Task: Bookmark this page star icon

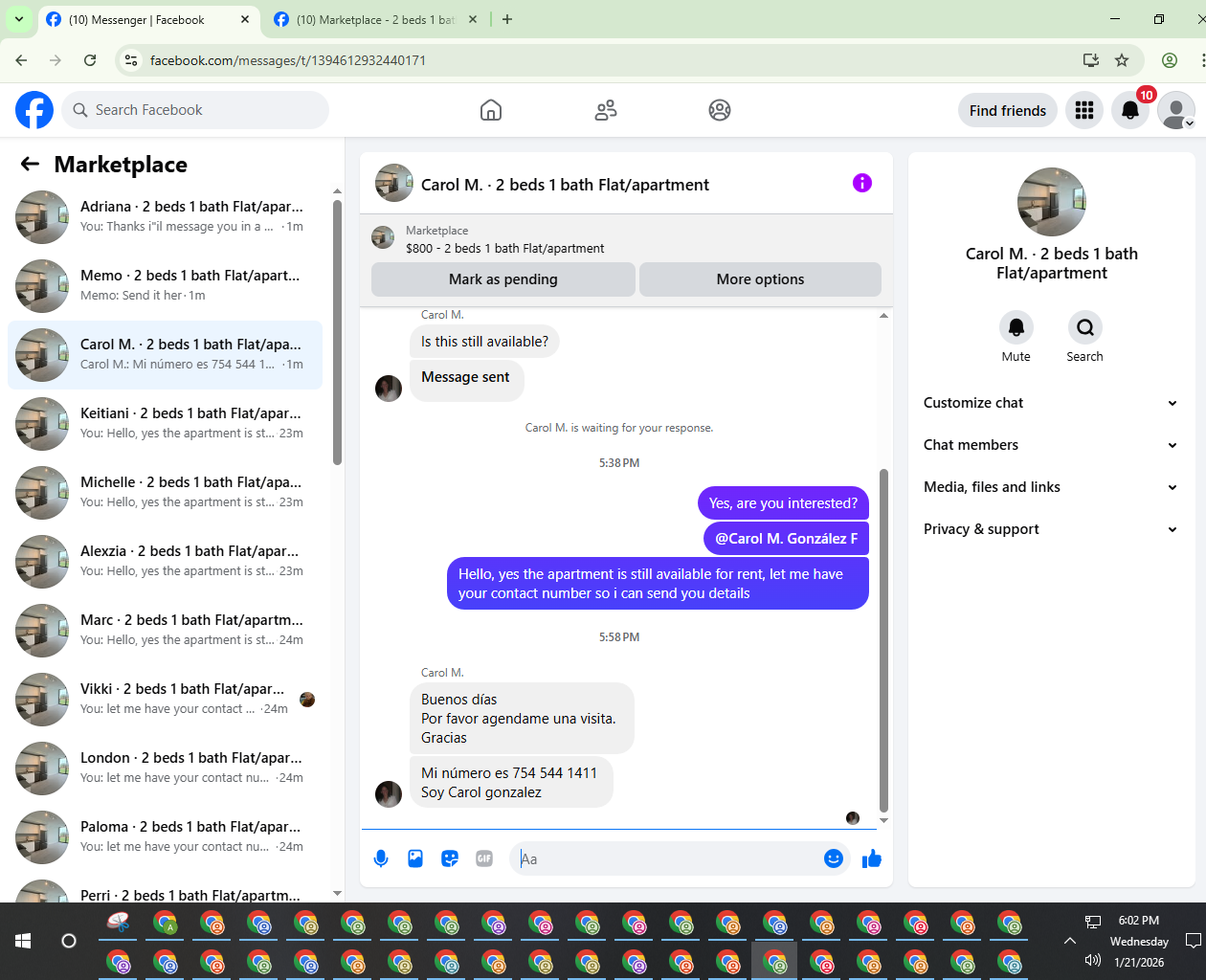Action: tap(1122, 60)
